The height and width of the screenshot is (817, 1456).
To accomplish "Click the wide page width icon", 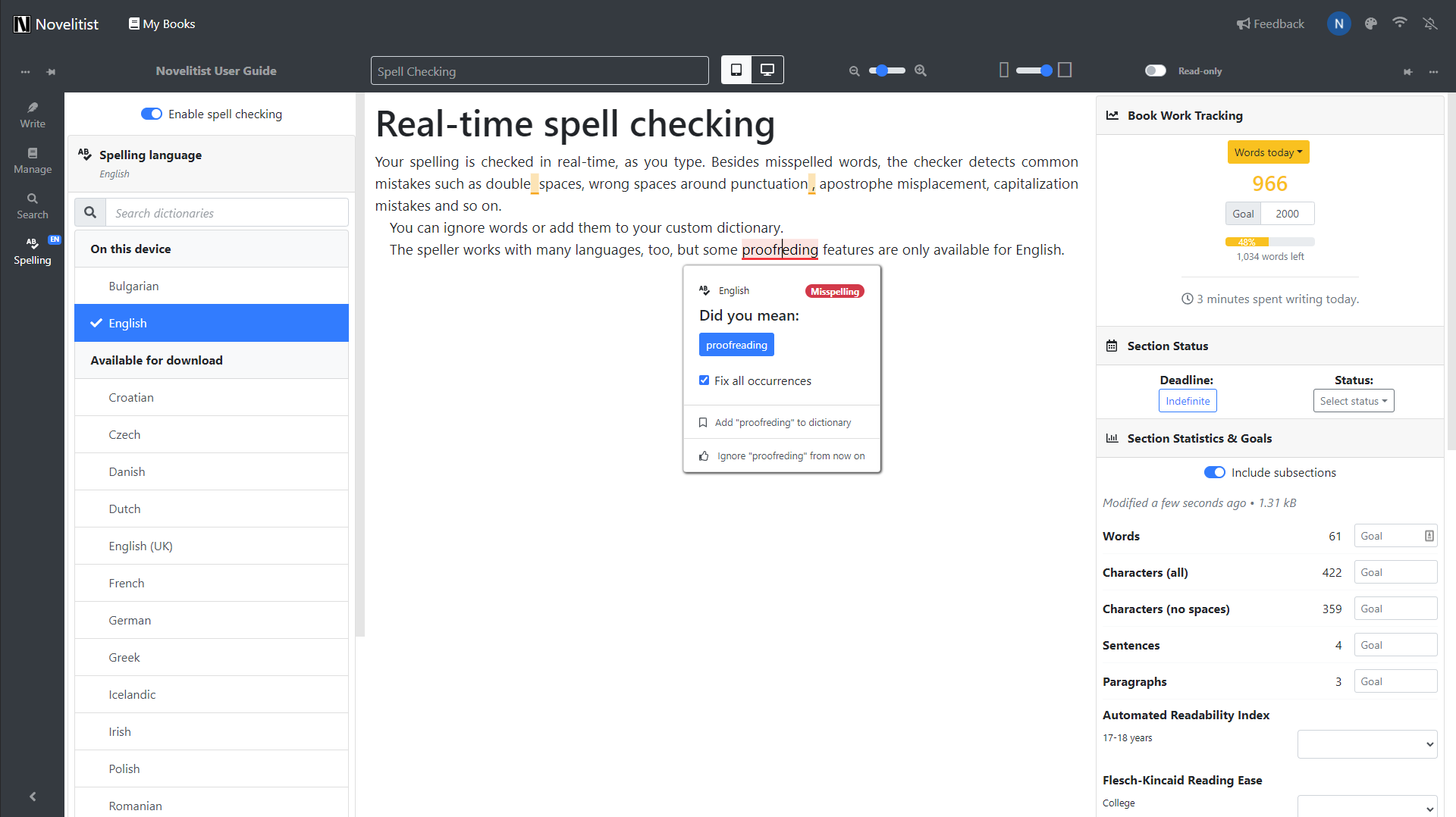I will coord(1065,70).
